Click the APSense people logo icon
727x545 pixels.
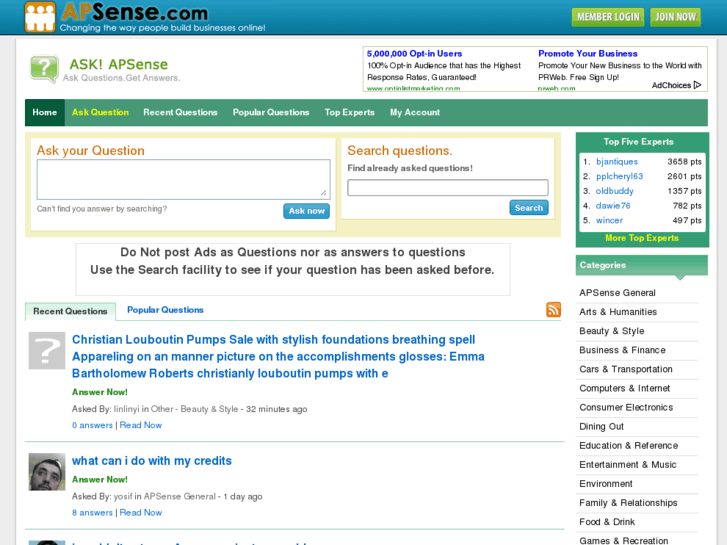[x=40, y=17]
